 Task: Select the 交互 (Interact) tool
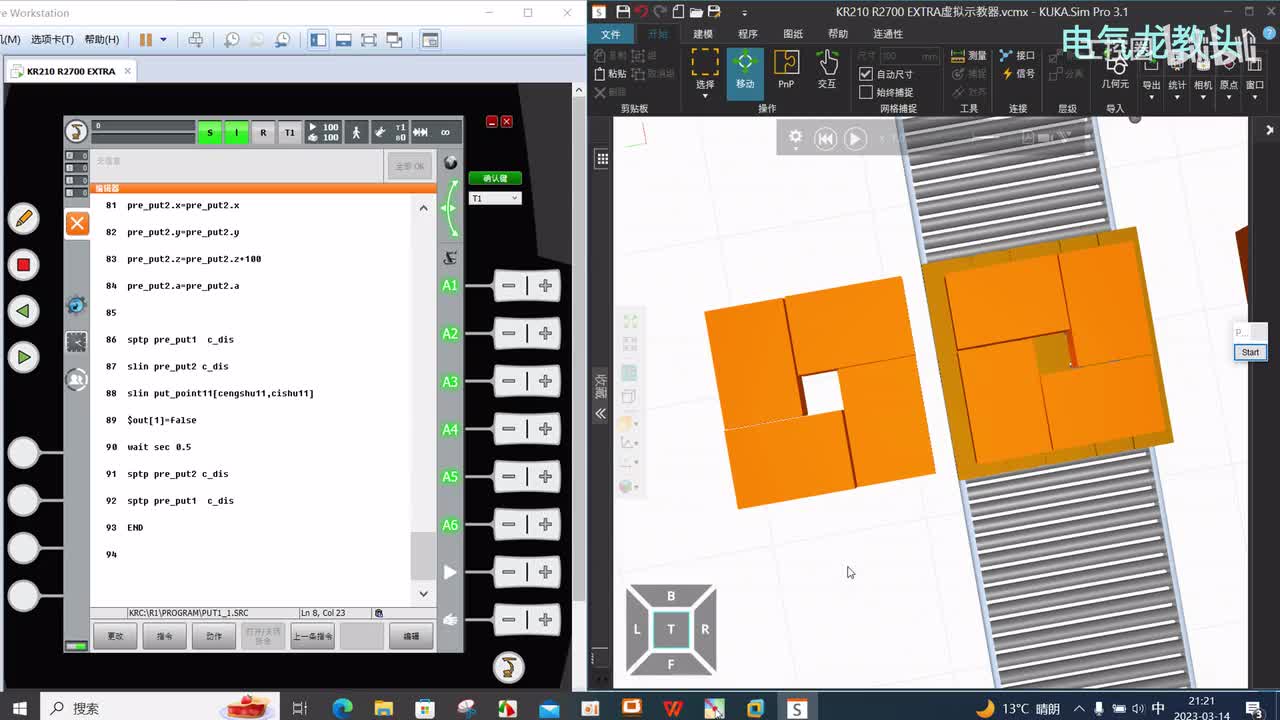tap(827, 70)
